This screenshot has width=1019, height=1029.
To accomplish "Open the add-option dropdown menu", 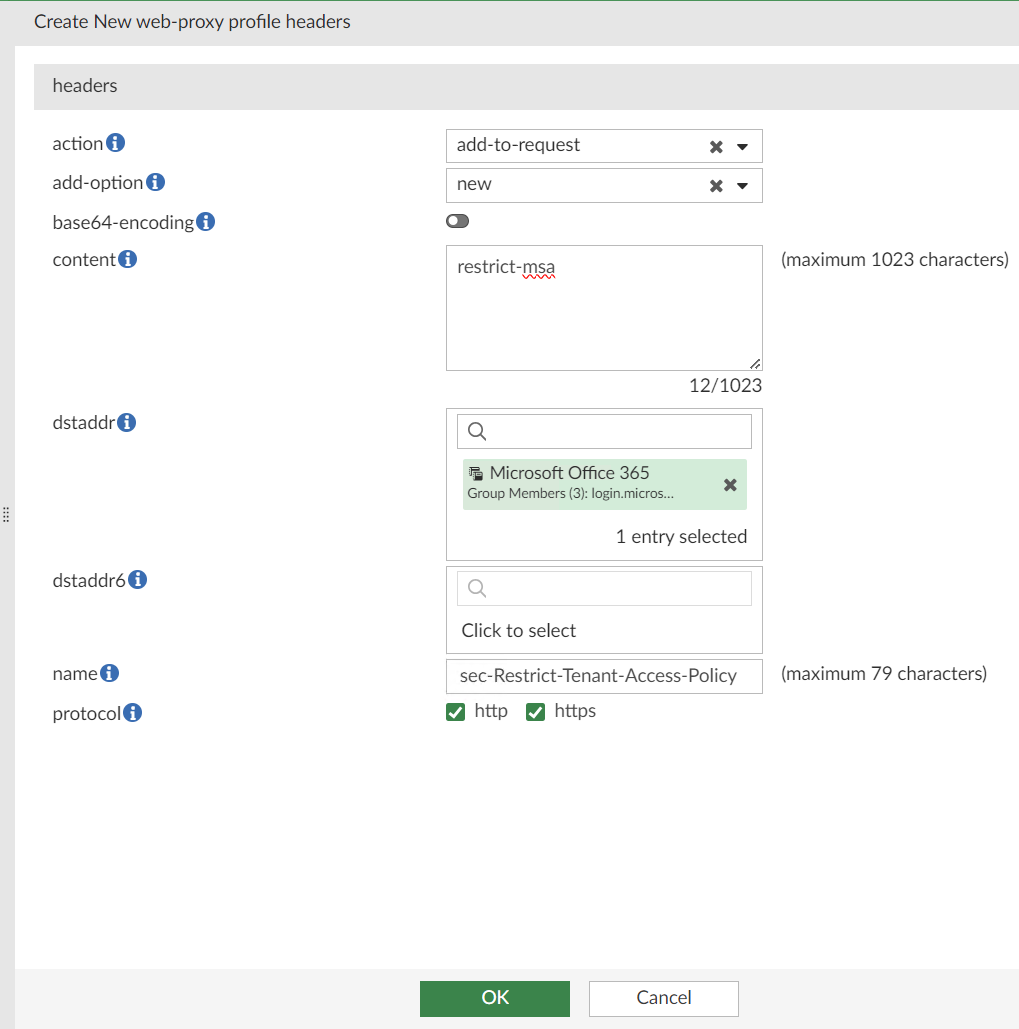I will [742, 184].
